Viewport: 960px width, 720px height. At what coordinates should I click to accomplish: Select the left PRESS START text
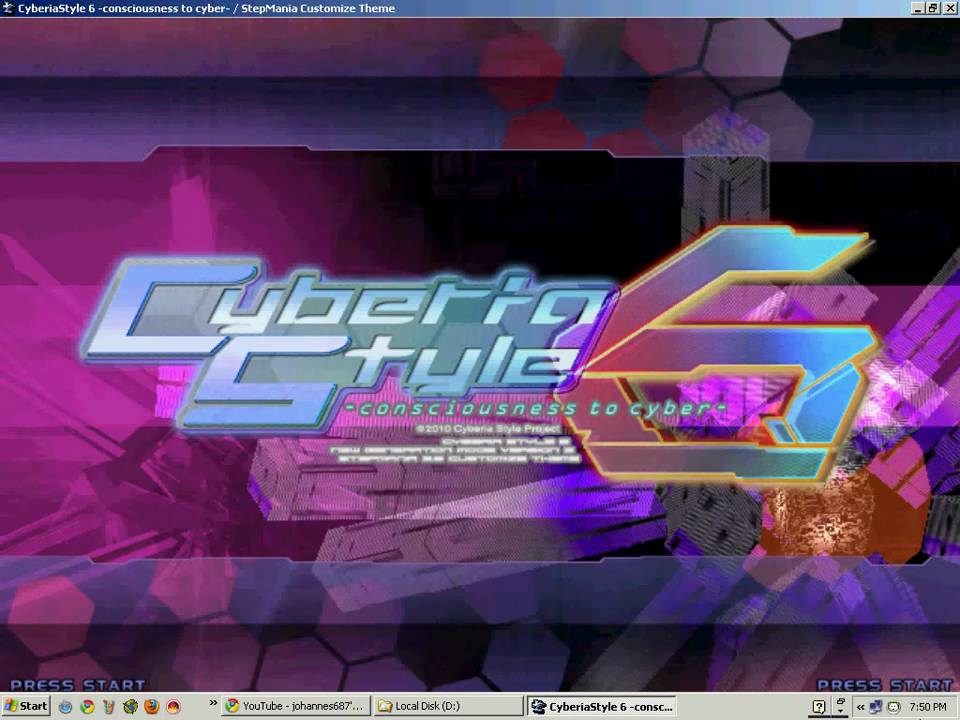pos(78,685)
